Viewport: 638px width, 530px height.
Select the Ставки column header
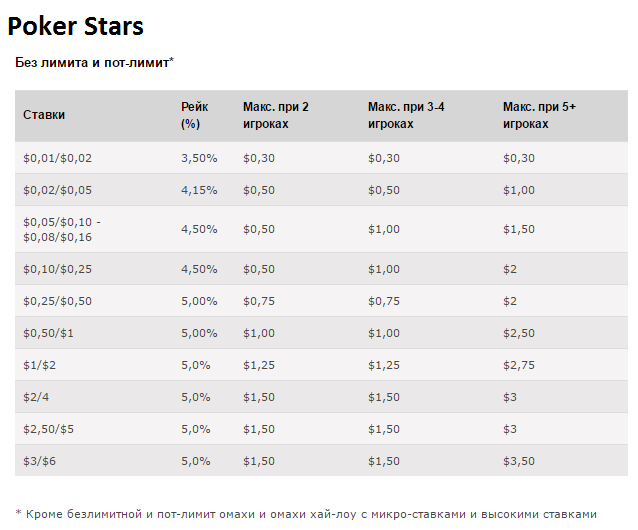click(44, 115)
